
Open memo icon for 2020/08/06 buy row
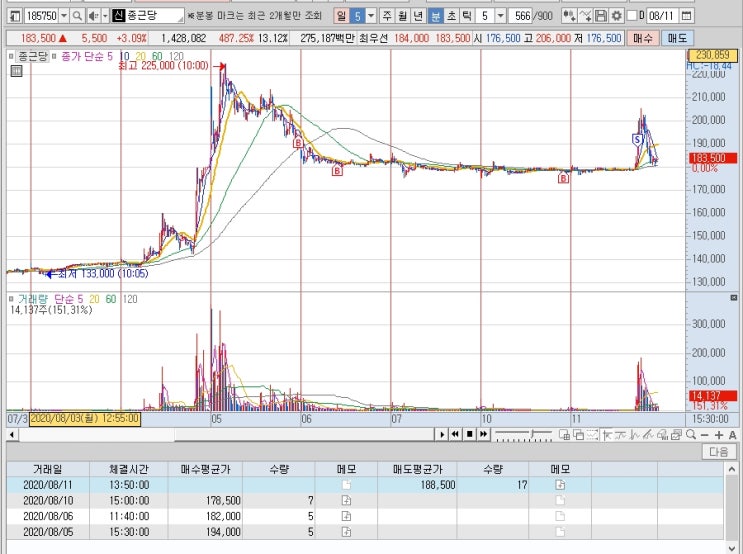[x=346, y=516]
